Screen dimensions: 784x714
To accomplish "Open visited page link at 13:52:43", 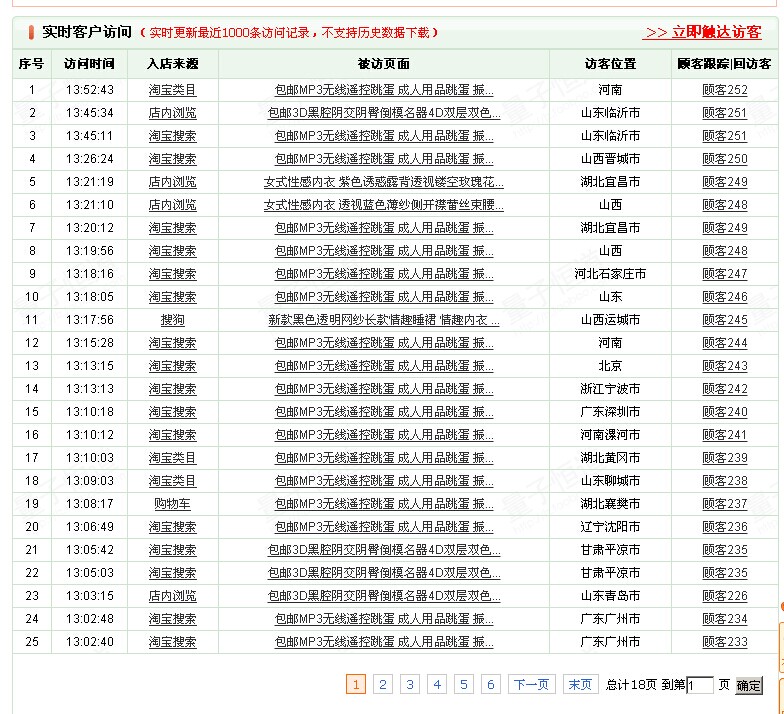I will coord(384,90).
